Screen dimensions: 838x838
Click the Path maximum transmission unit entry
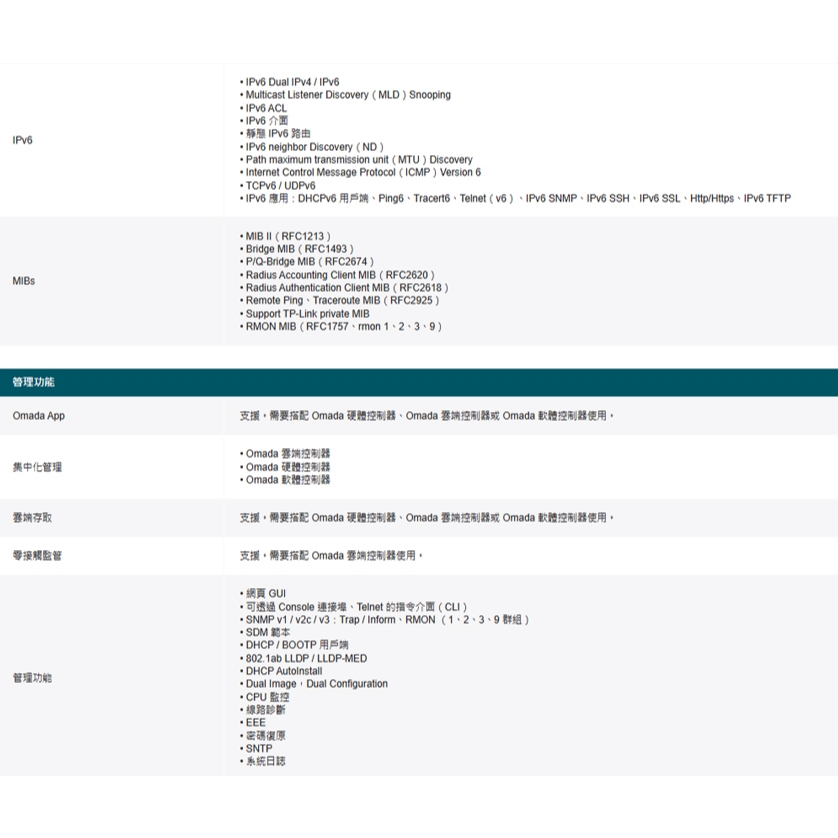(x=358, y=160)
